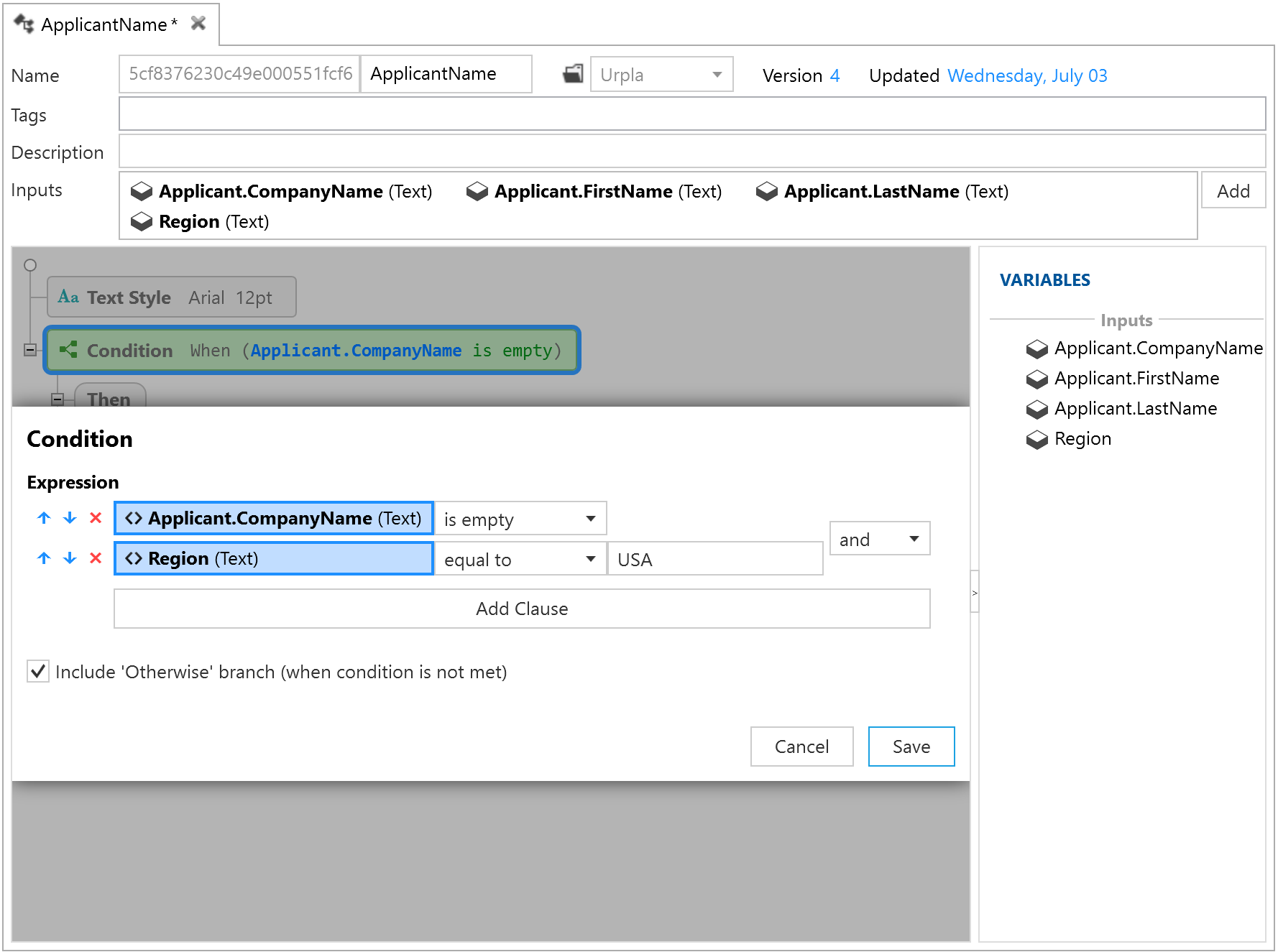
Task: Click the Add Clause button
Action: pos(522,609)
